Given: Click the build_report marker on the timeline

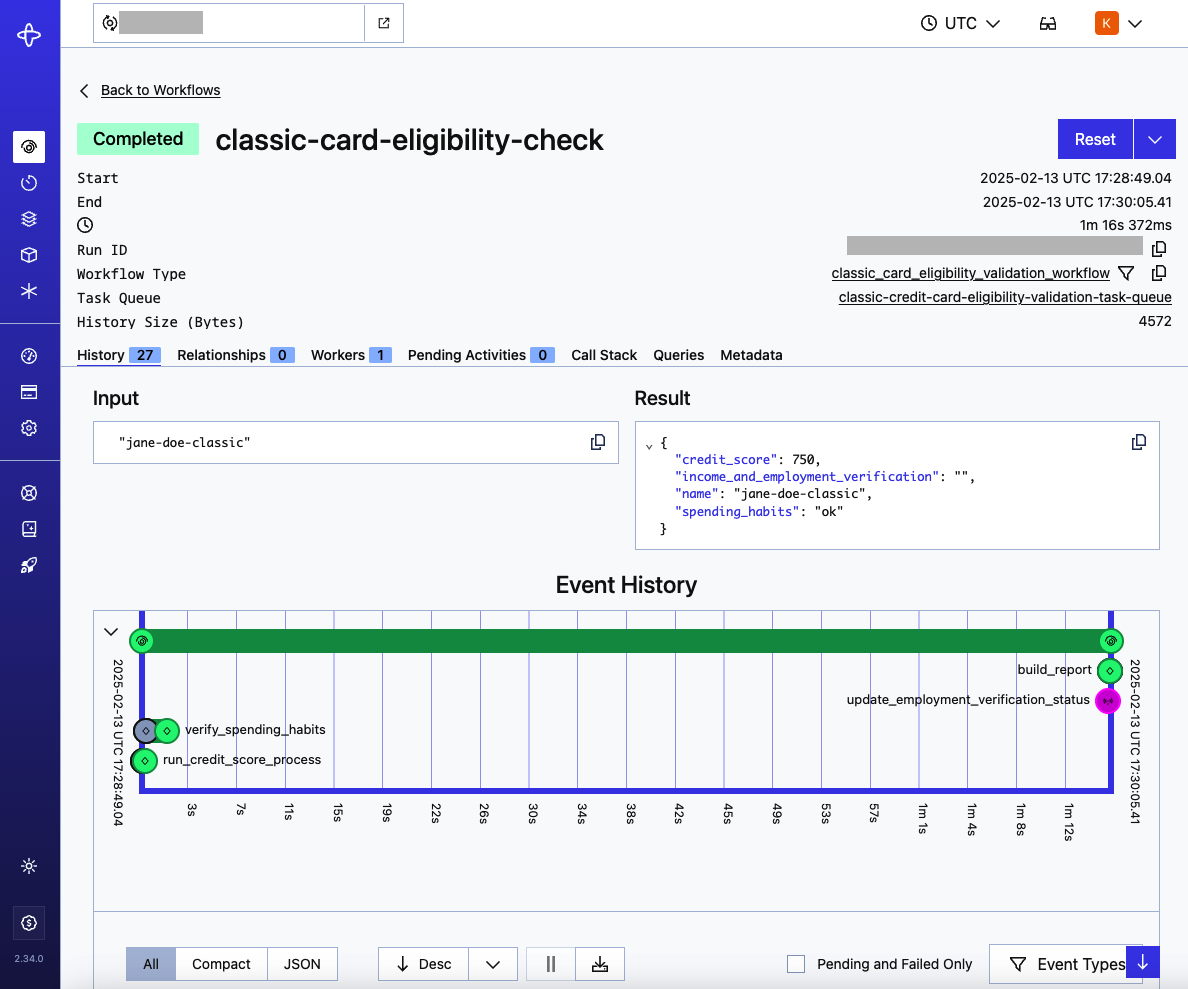Looking at the screenshot, I should coord(1109,671).
